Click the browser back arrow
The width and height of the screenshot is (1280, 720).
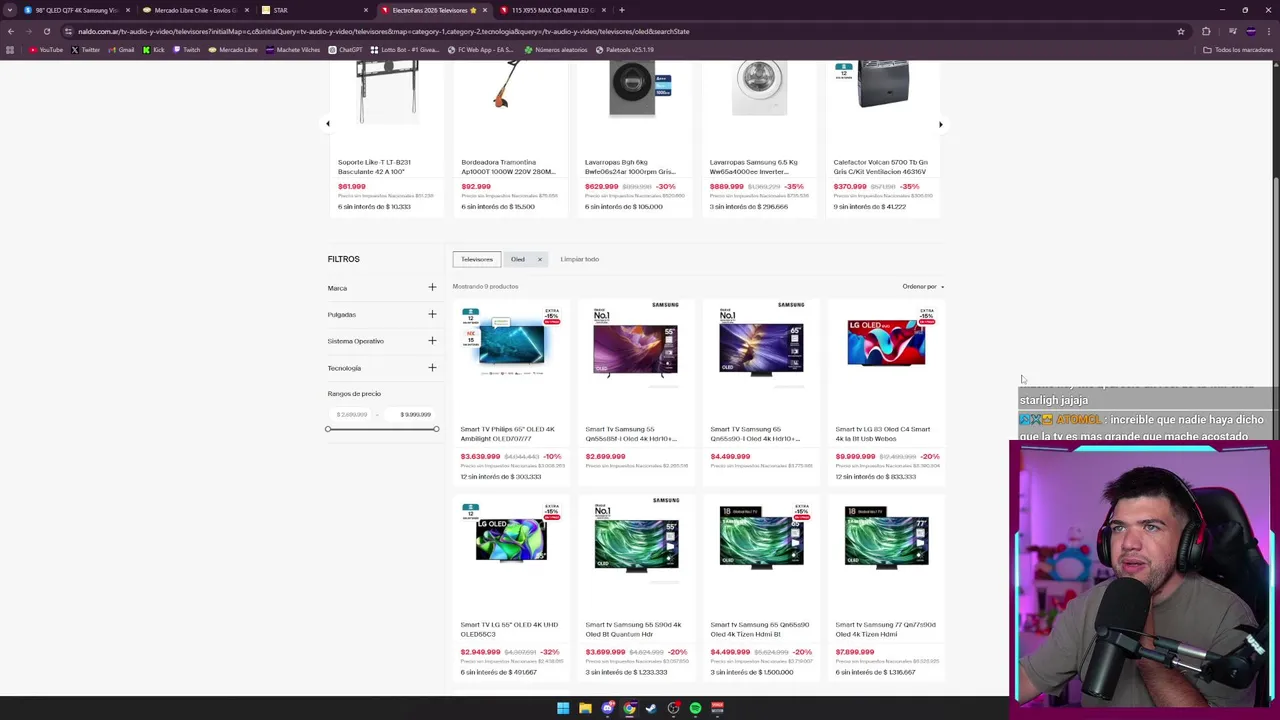point(10,31)
